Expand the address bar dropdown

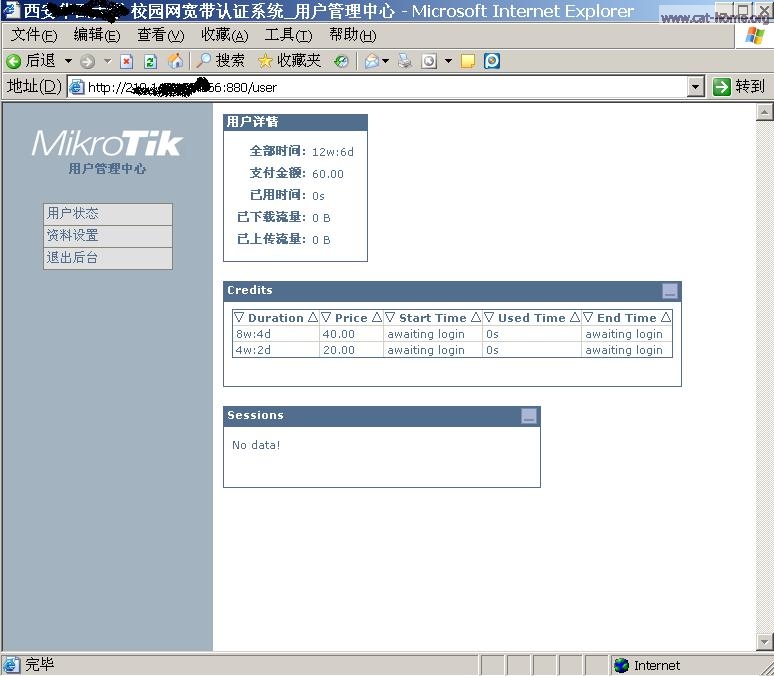click(696, 87)
